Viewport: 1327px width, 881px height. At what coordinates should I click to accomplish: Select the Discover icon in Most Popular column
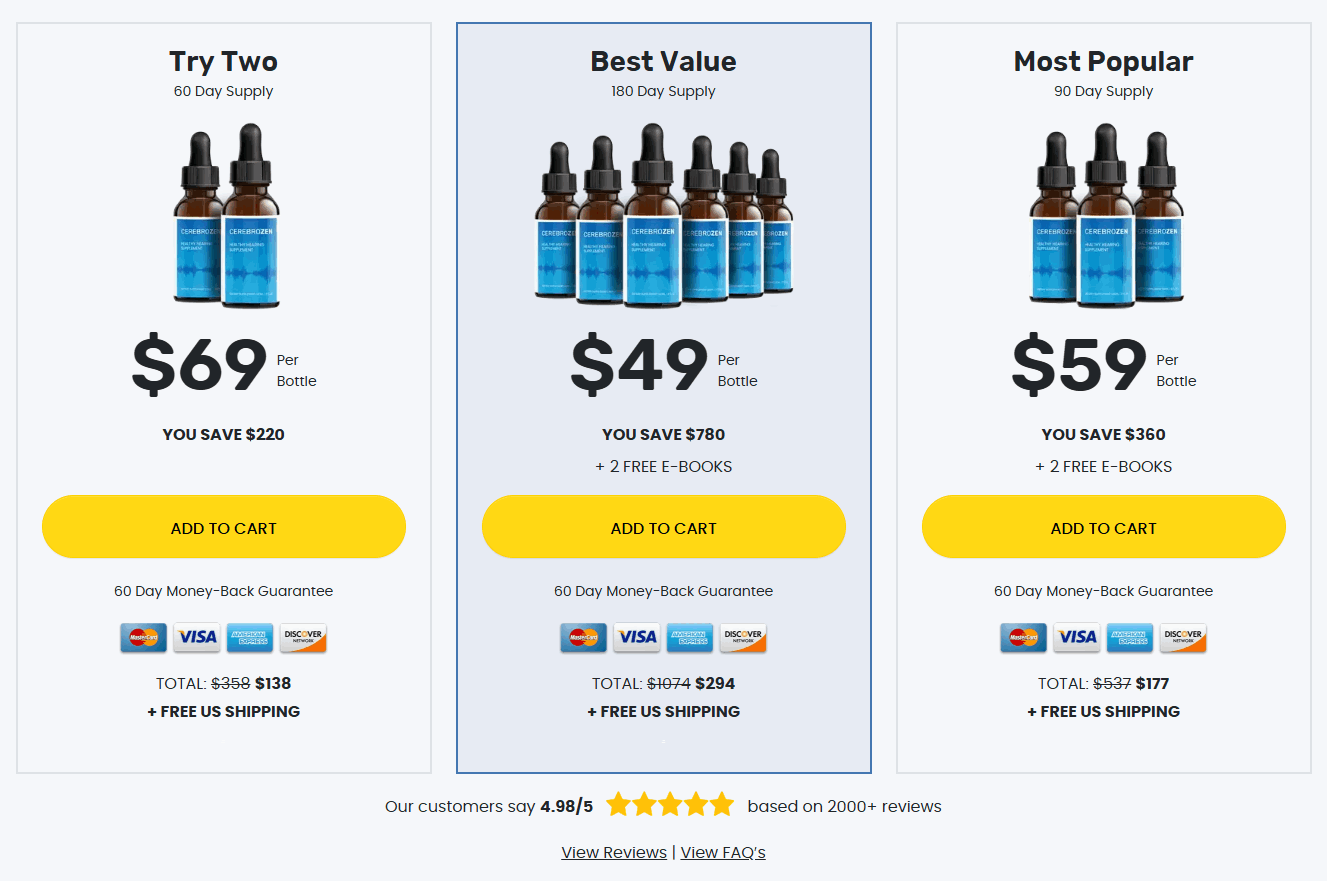pyautogui.click(x=1183, y=638)
